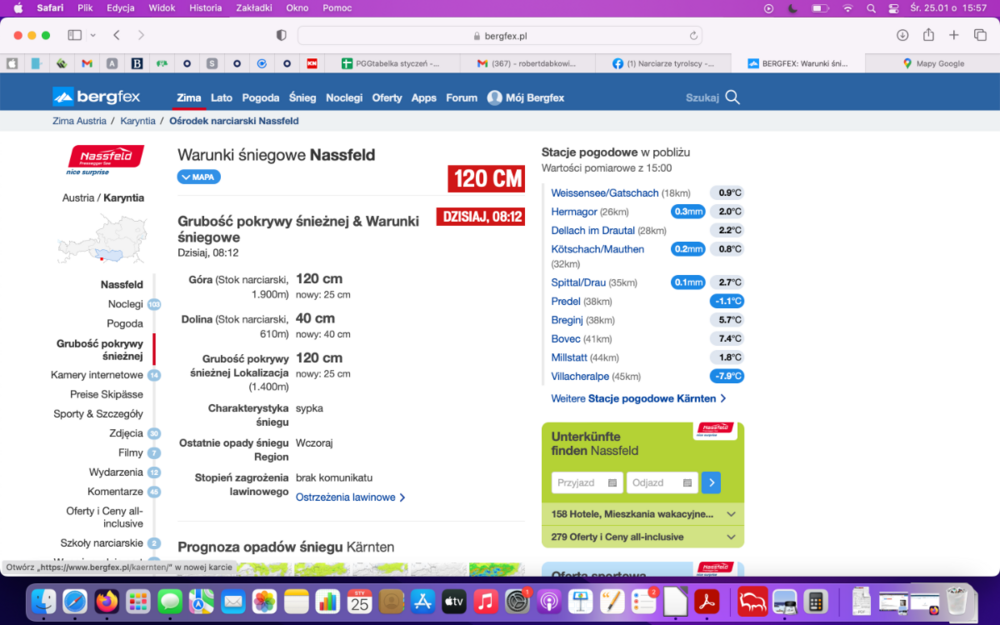Click the search magnifier icon next to Szukaj
1000x625 pixels.
732,97
